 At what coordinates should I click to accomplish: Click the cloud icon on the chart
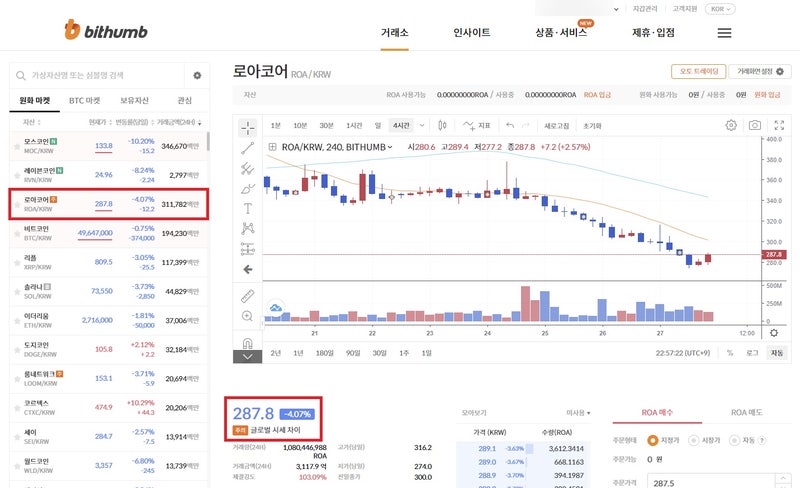(276, 308)
